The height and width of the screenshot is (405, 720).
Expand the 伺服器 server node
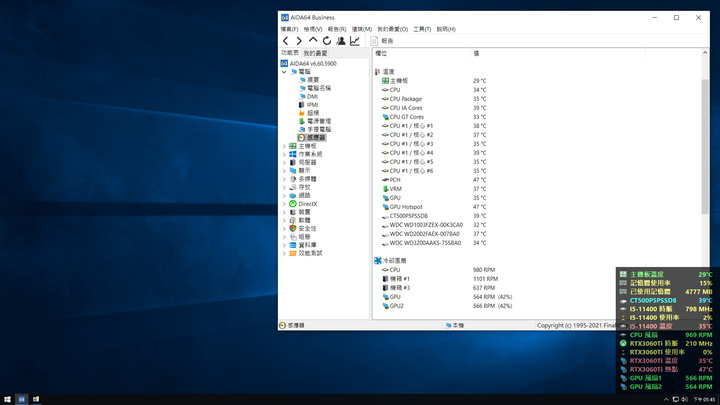point(284,163)
